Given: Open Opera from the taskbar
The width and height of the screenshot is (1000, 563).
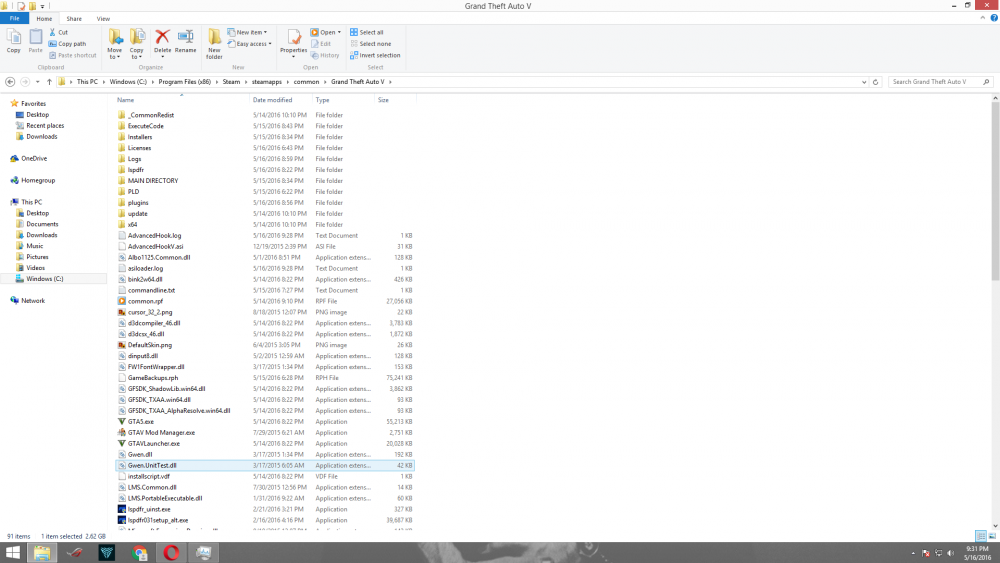Looking at the screenshot, I should [171, 552].
